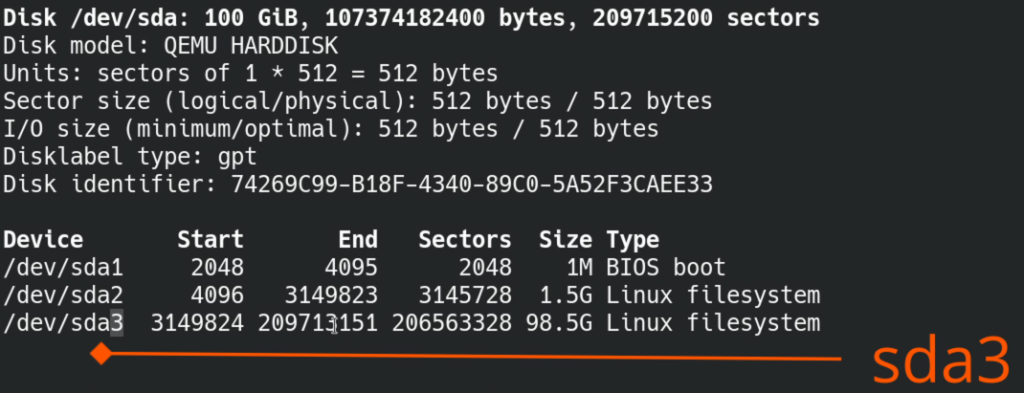
Task: Click the sda3 sector count 206563328
Action: point(452,323)
